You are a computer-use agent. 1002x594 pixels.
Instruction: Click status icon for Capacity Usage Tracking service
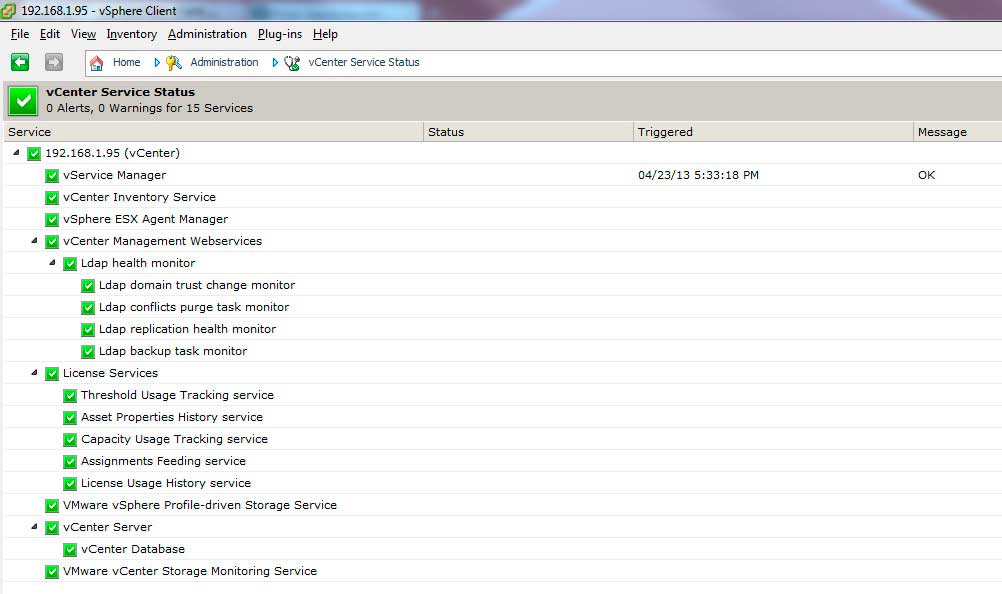coord(70,440)
